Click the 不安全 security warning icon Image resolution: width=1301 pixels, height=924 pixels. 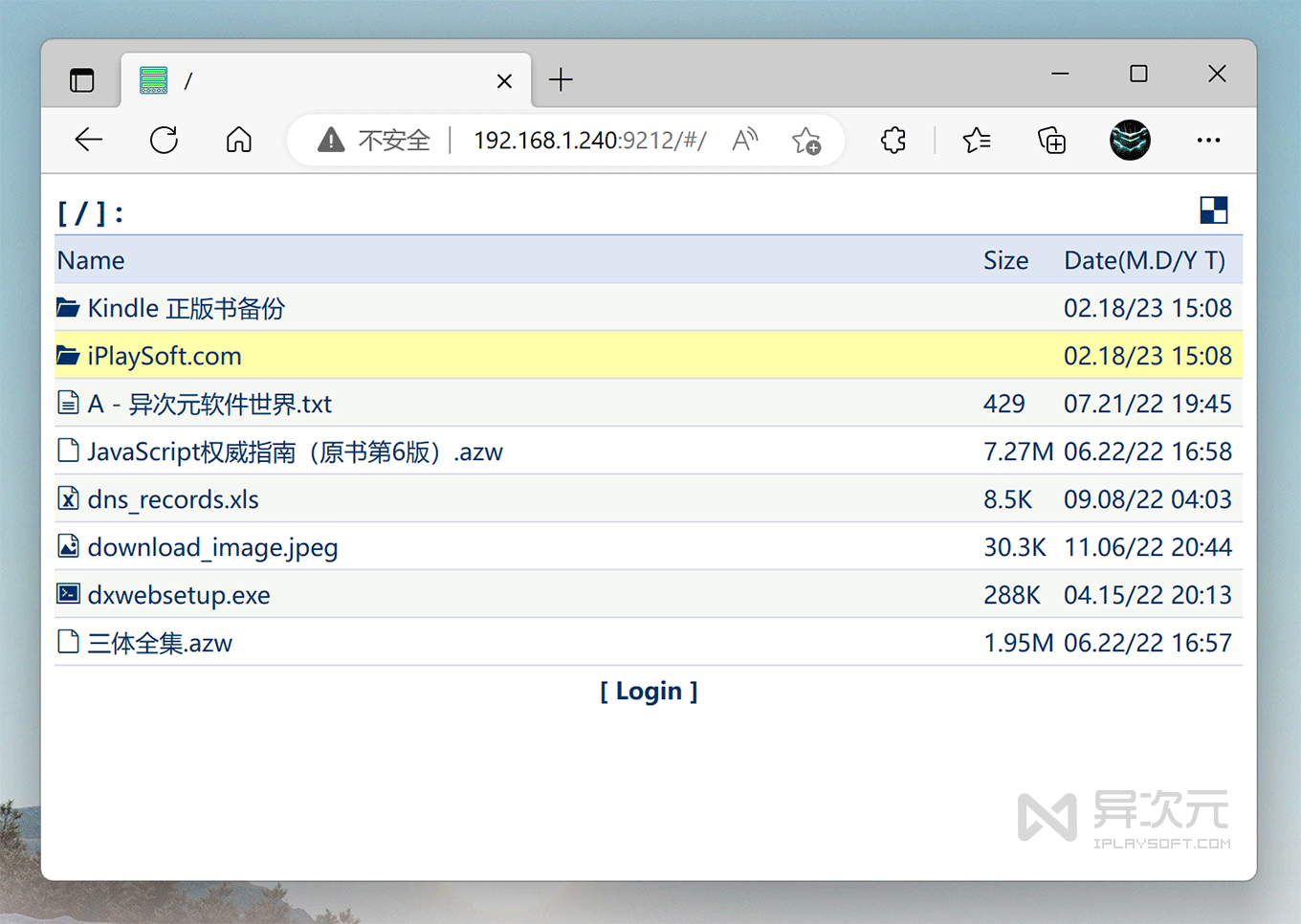pos(330,140)
